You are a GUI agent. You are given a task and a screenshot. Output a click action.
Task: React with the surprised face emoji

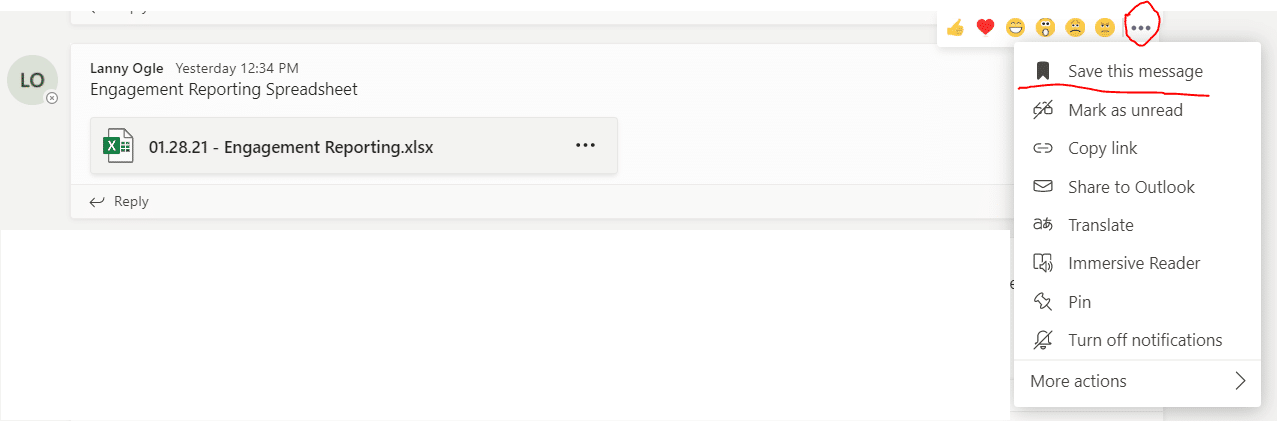1046,28
